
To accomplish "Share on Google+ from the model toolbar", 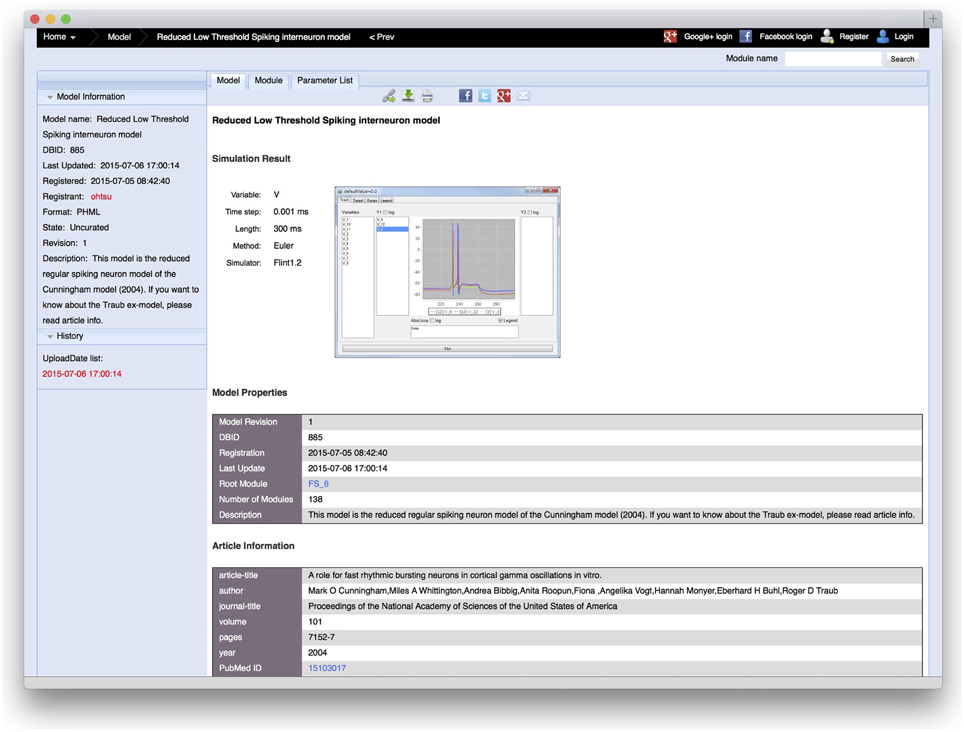I will [x=504, y=96].
